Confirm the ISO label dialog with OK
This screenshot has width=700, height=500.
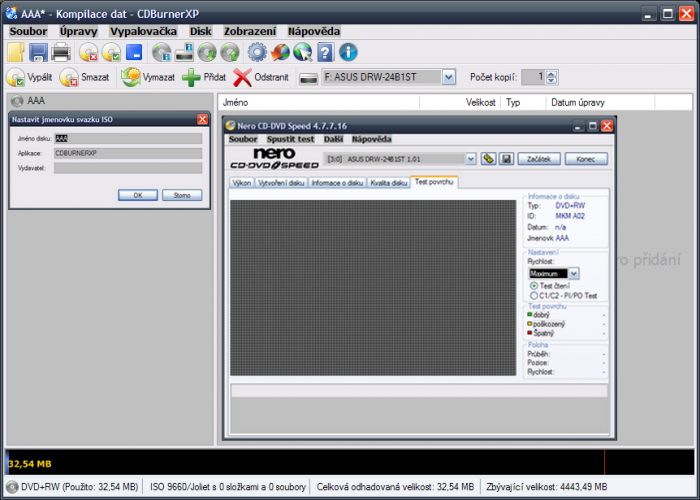(x=138, y=195)
